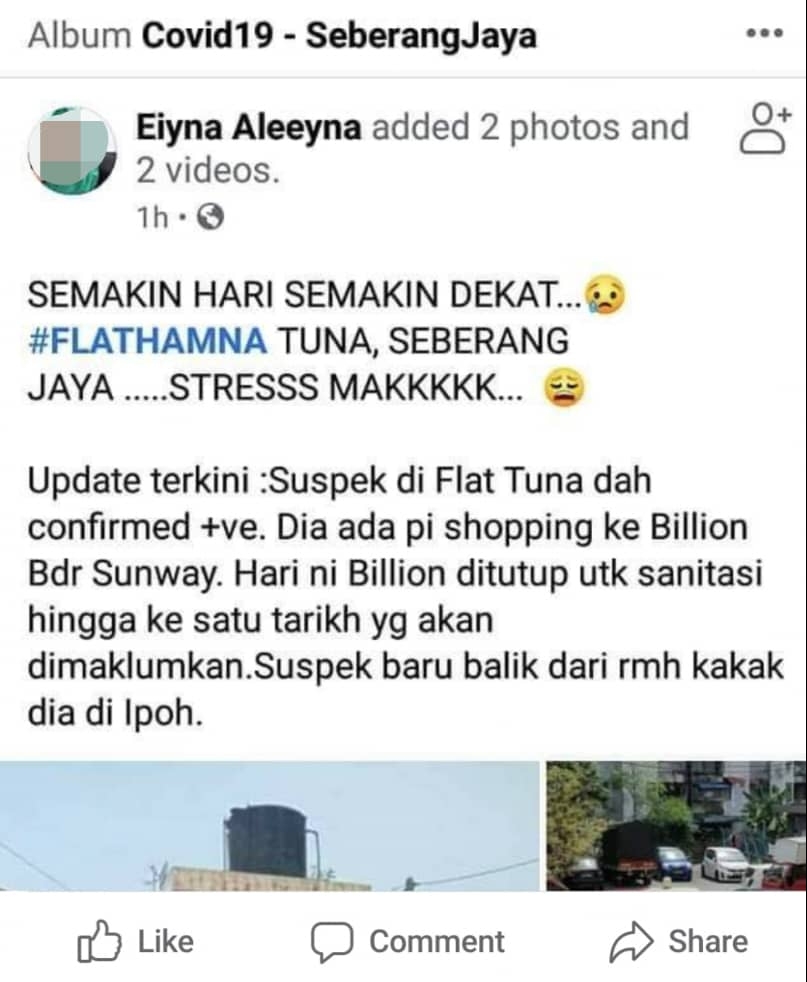Click the add friend icon
807x982 pixels.
pos(765,128)
